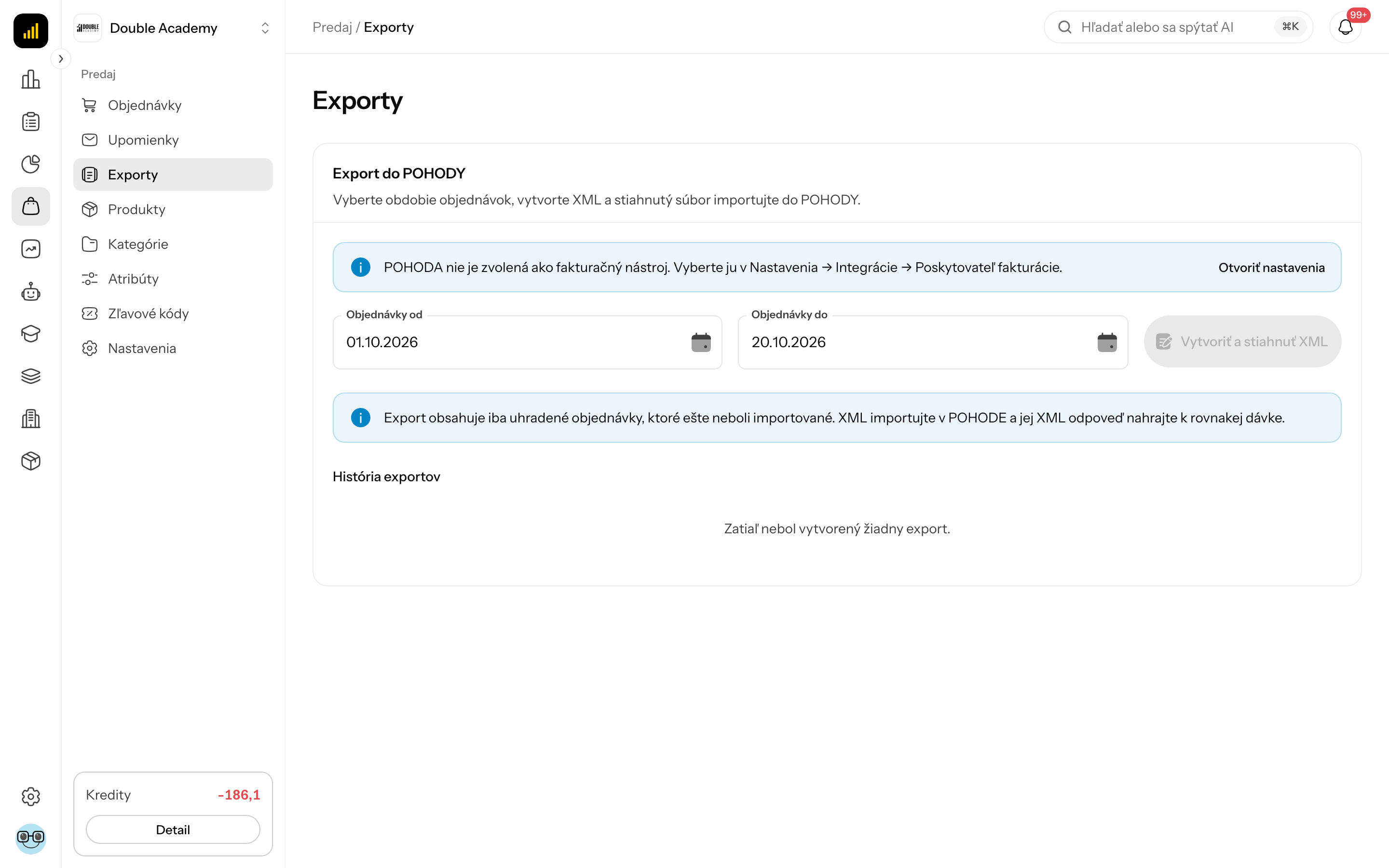This screenshot has width=1389, height=868.
Task: Click Predaj in the breadcrumb
Action: click(332, 27)
